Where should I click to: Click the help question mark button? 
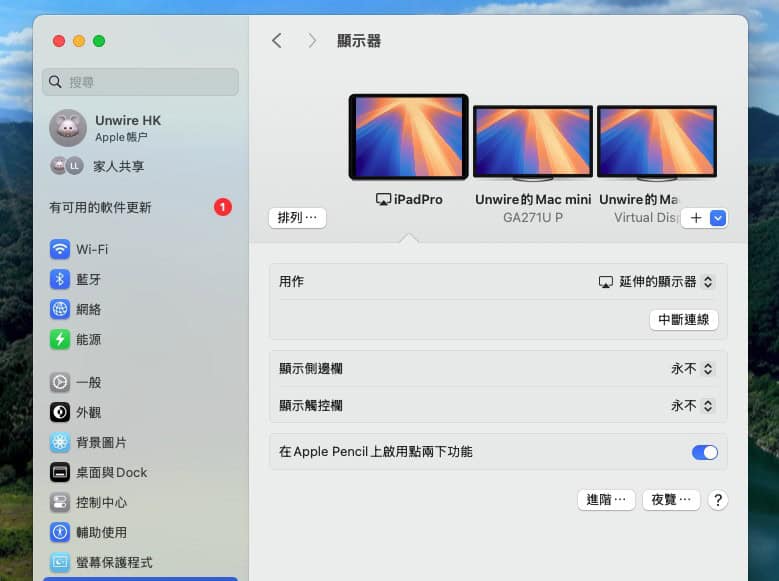pyautogui.click(x=717, y=499)
